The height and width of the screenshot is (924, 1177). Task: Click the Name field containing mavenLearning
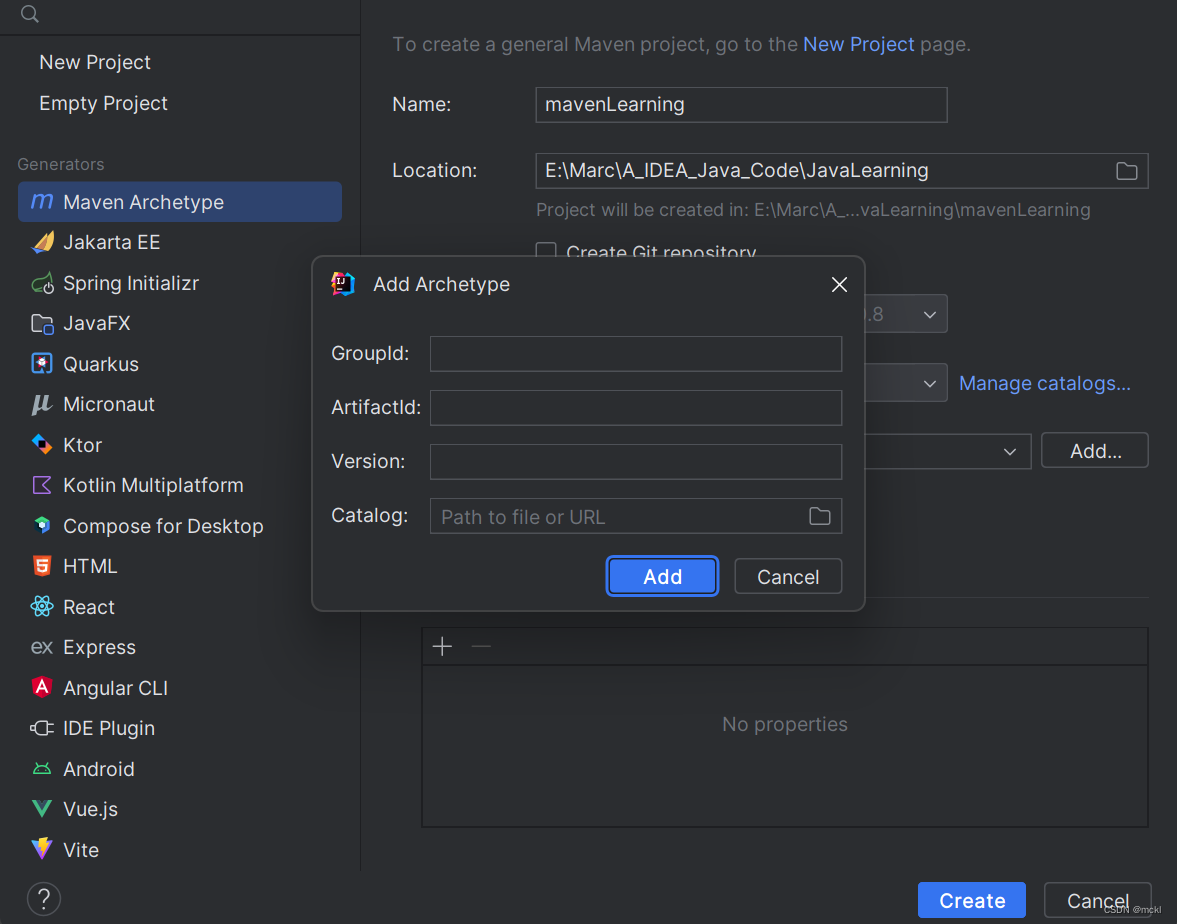coord(741,104)
